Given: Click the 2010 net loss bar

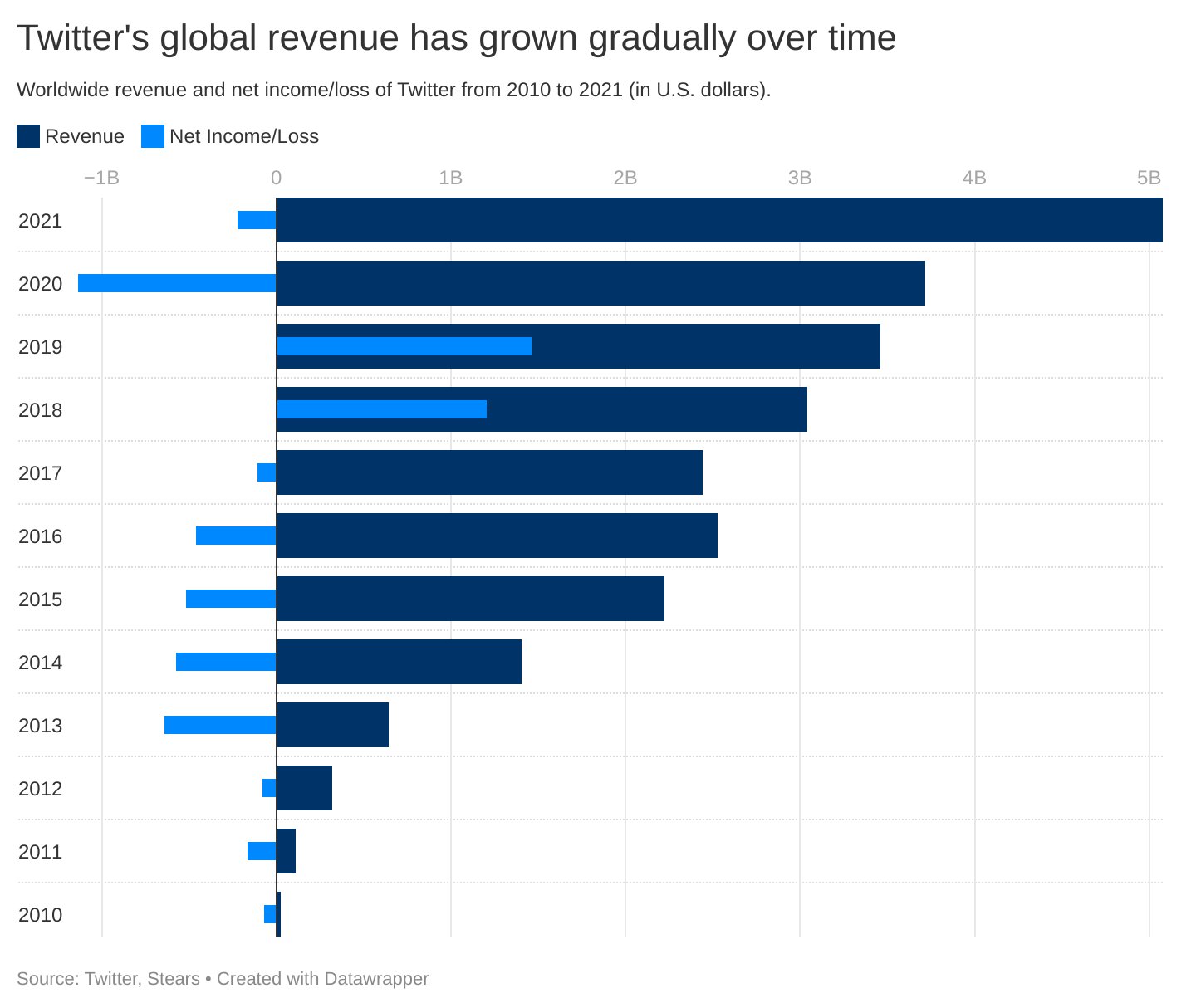Looking at the screenshot, I should (x=270, y=914).
